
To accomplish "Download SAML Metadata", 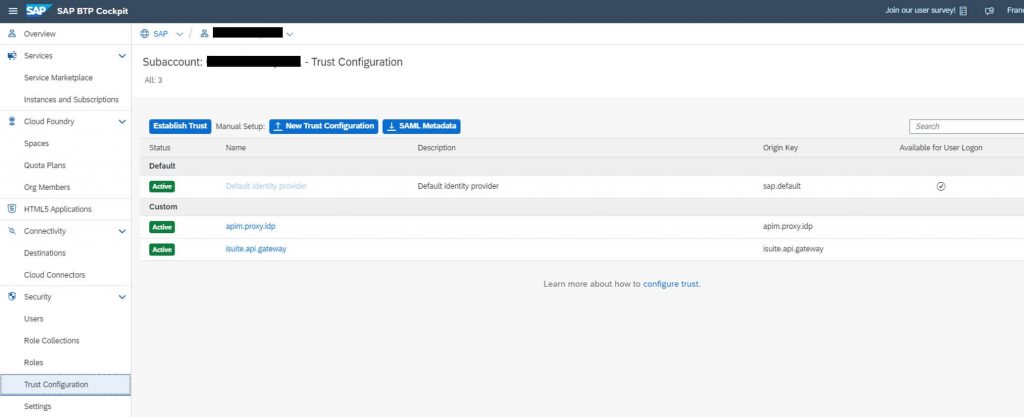I will coord(421,126).
